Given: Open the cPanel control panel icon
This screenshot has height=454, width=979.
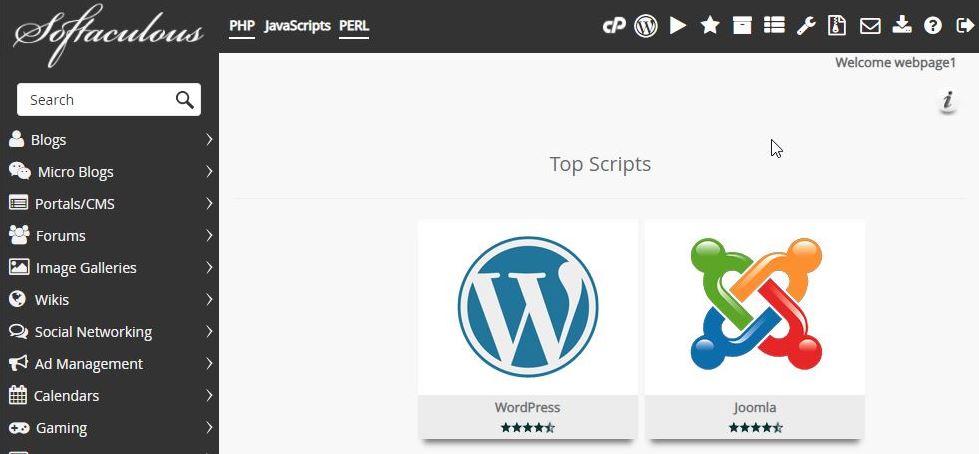Looking at the screenshot, I should (613, 26).
